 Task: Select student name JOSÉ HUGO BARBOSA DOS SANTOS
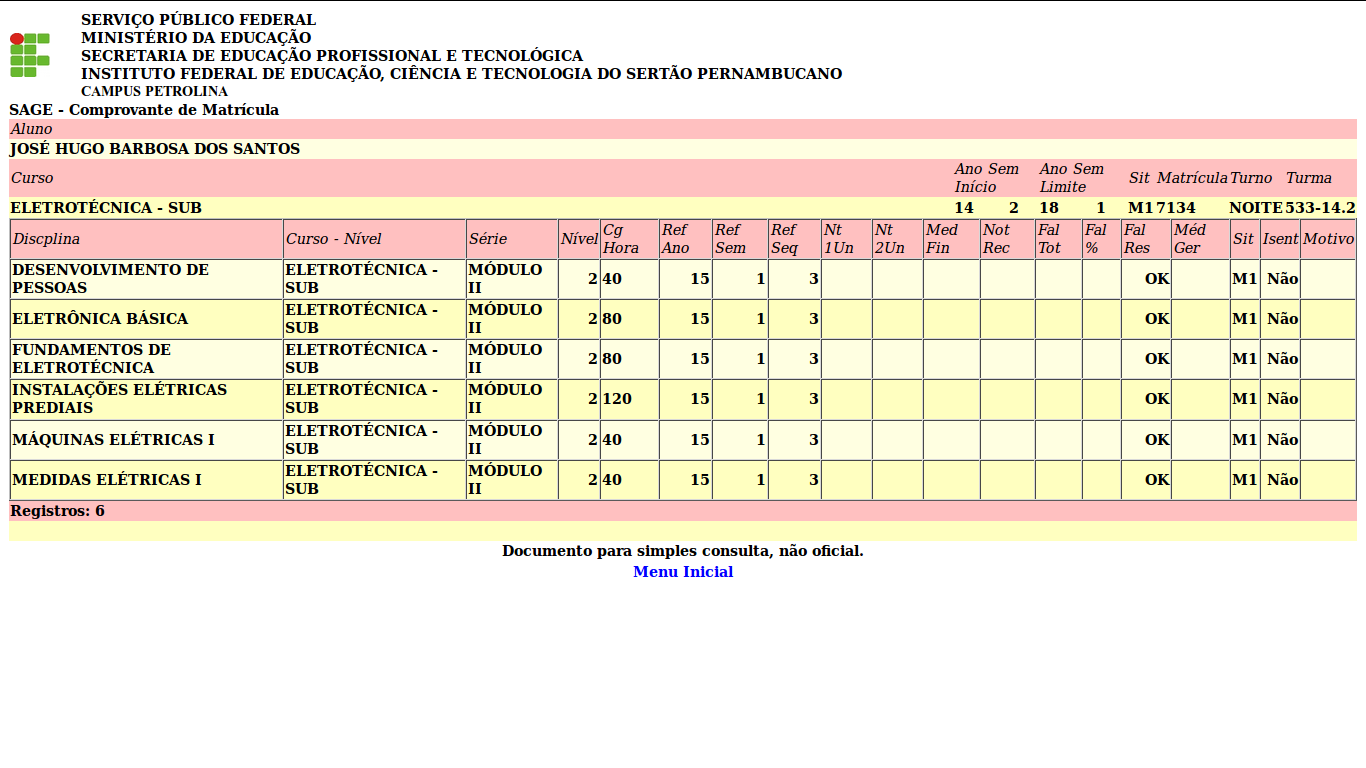point(155,149)
